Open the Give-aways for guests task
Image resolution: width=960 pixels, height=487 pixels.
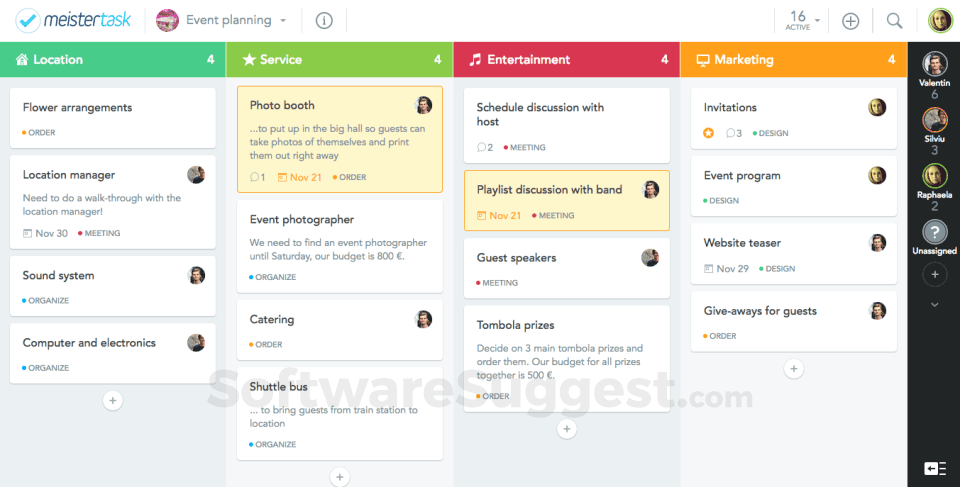[x=793, y=322]
